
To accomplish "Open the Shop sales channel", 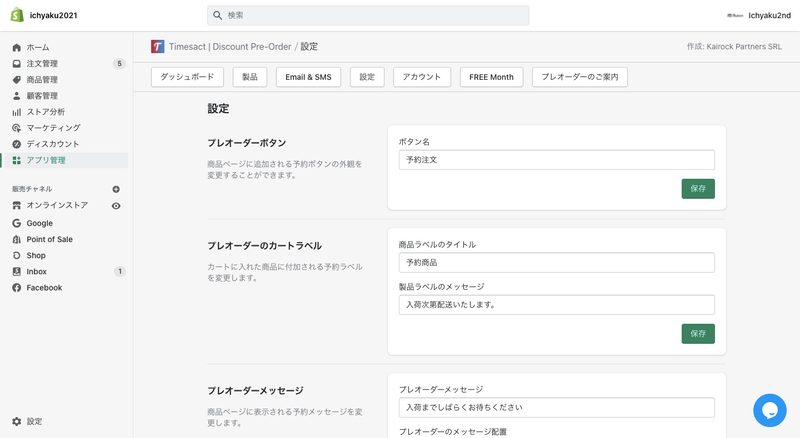I will [36, 255].
